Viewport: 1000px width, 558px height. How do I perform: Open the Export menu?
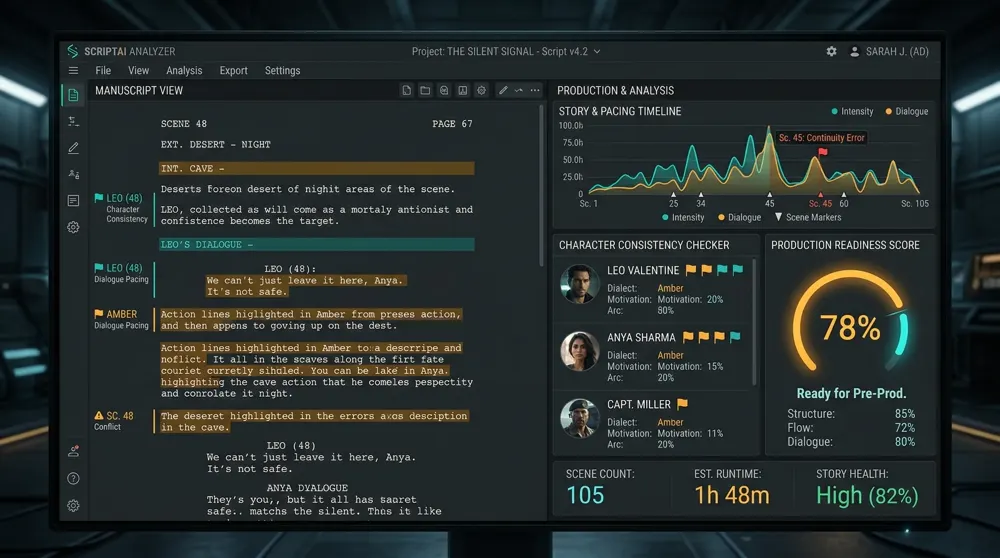(x=233, y=71)
